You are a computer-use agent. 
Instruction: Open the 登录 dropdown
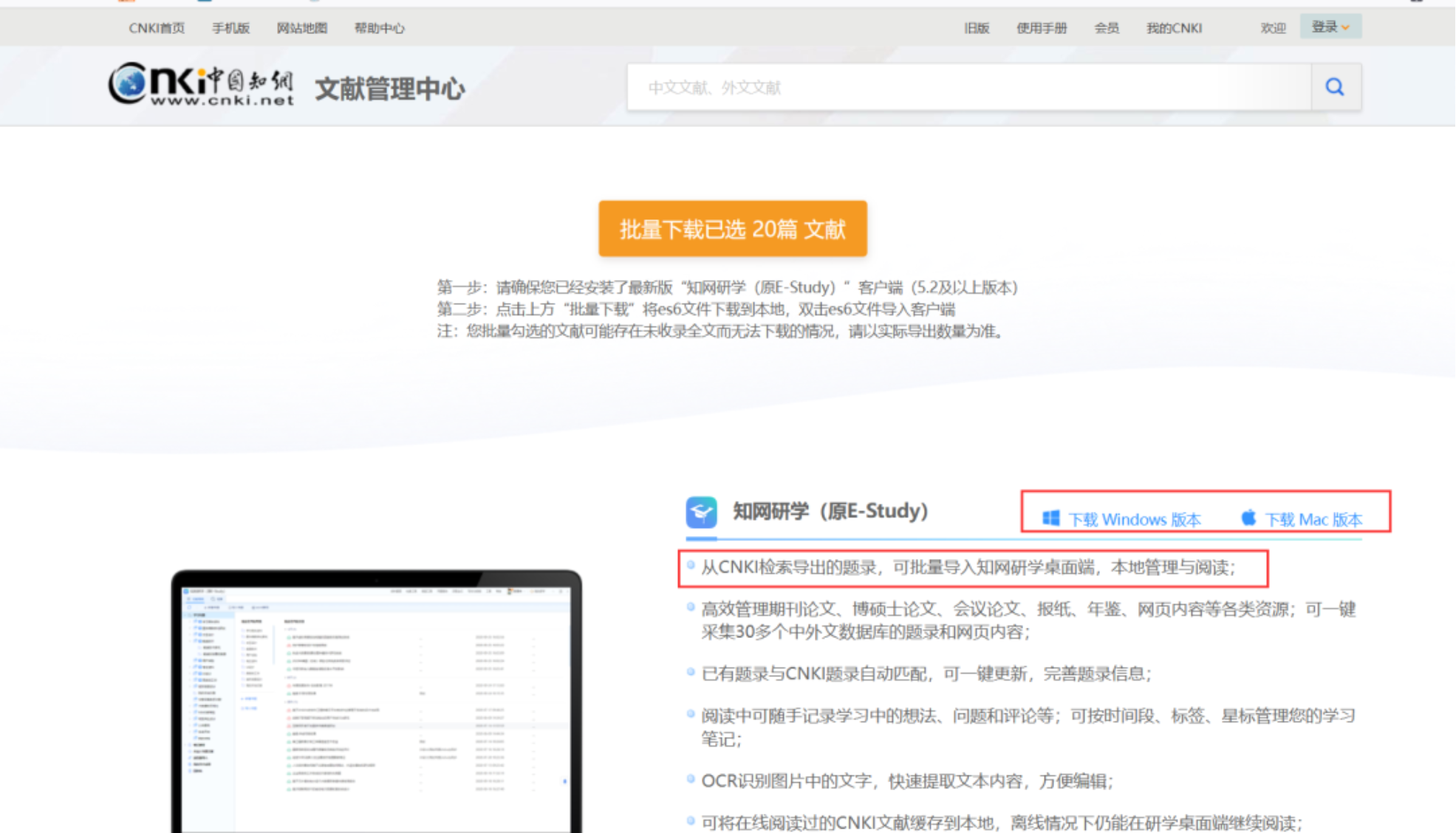(1330, 27)
